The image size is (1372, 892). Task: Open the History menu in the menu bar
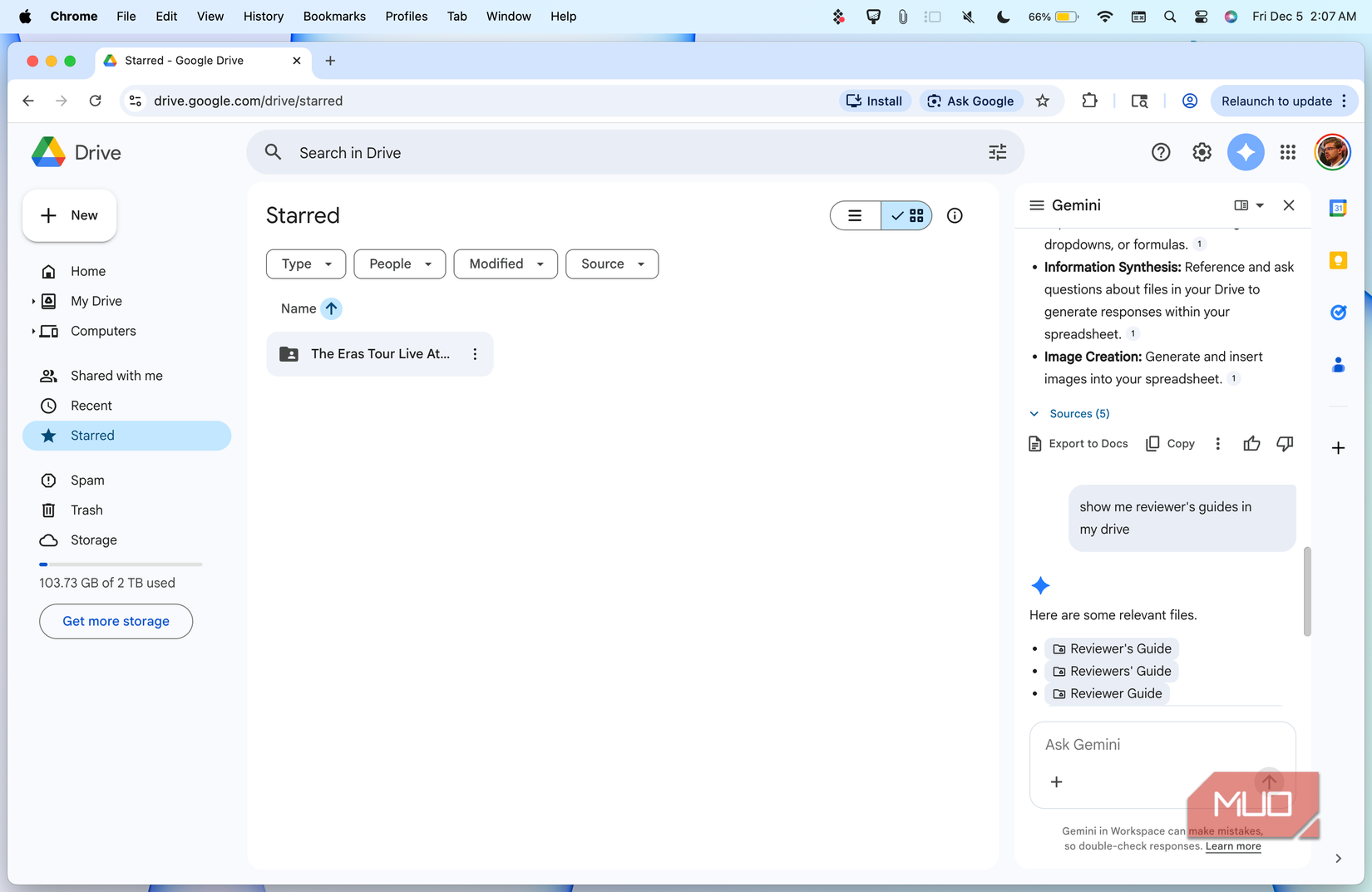coord(263,16)
